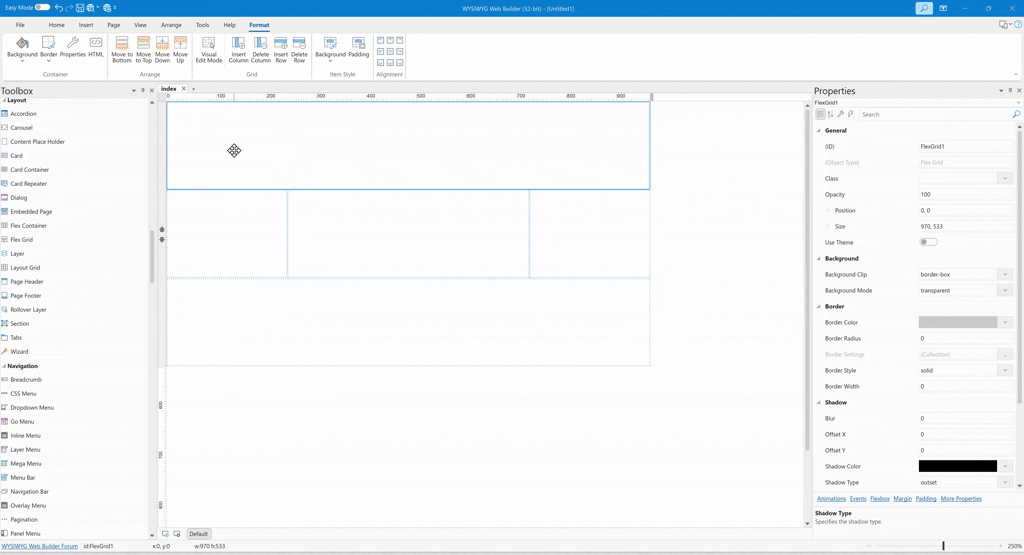Switch properties to categorized view icon
The height and width of the screenshot is (555, 1024).
(820, 114)
